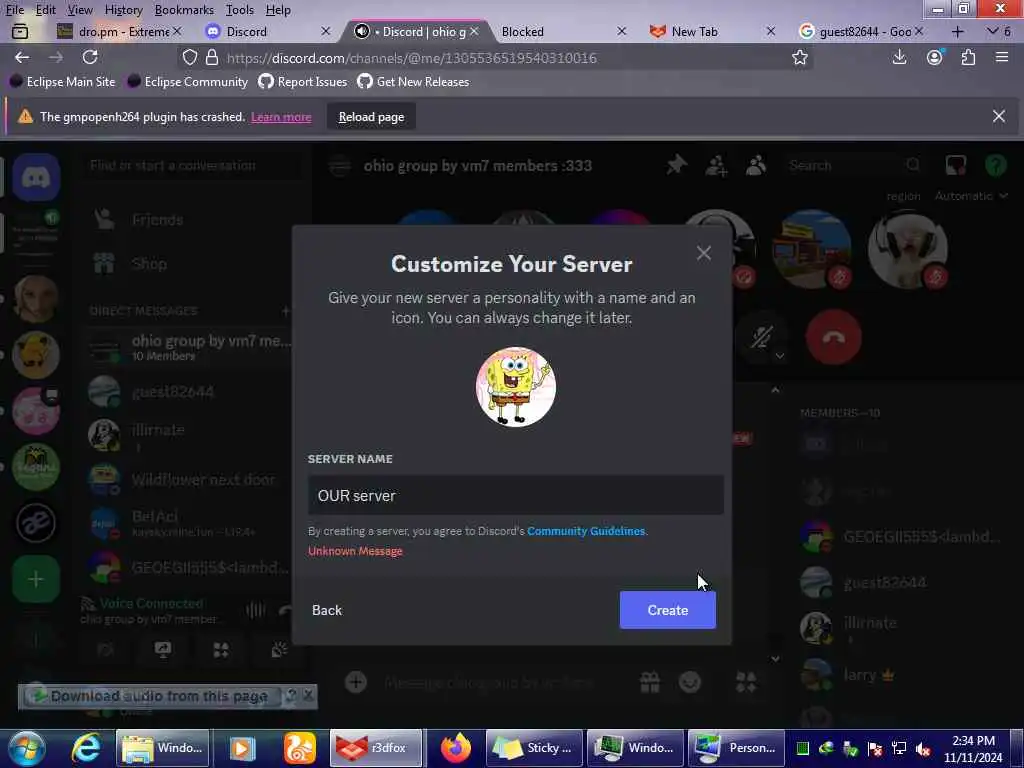
Task: Toggle the call microphone mute button
Action: 761,338
